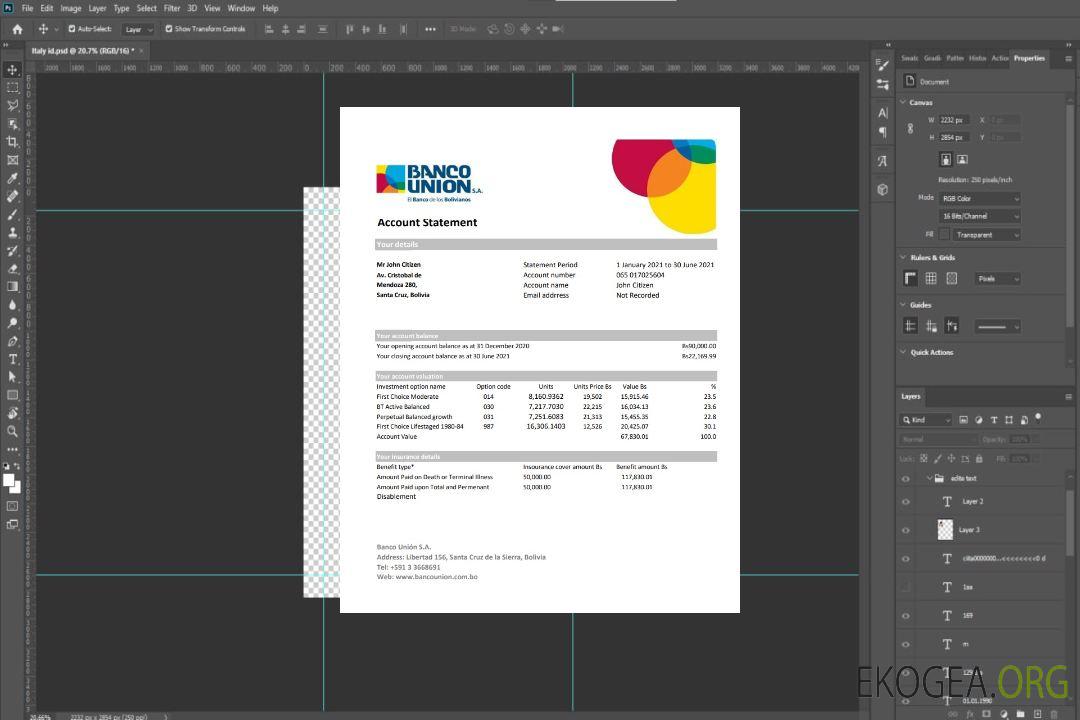Click the delete layer trash icon
The width and height of the screenshot is (1080, 720).
tap(1054, 714)
